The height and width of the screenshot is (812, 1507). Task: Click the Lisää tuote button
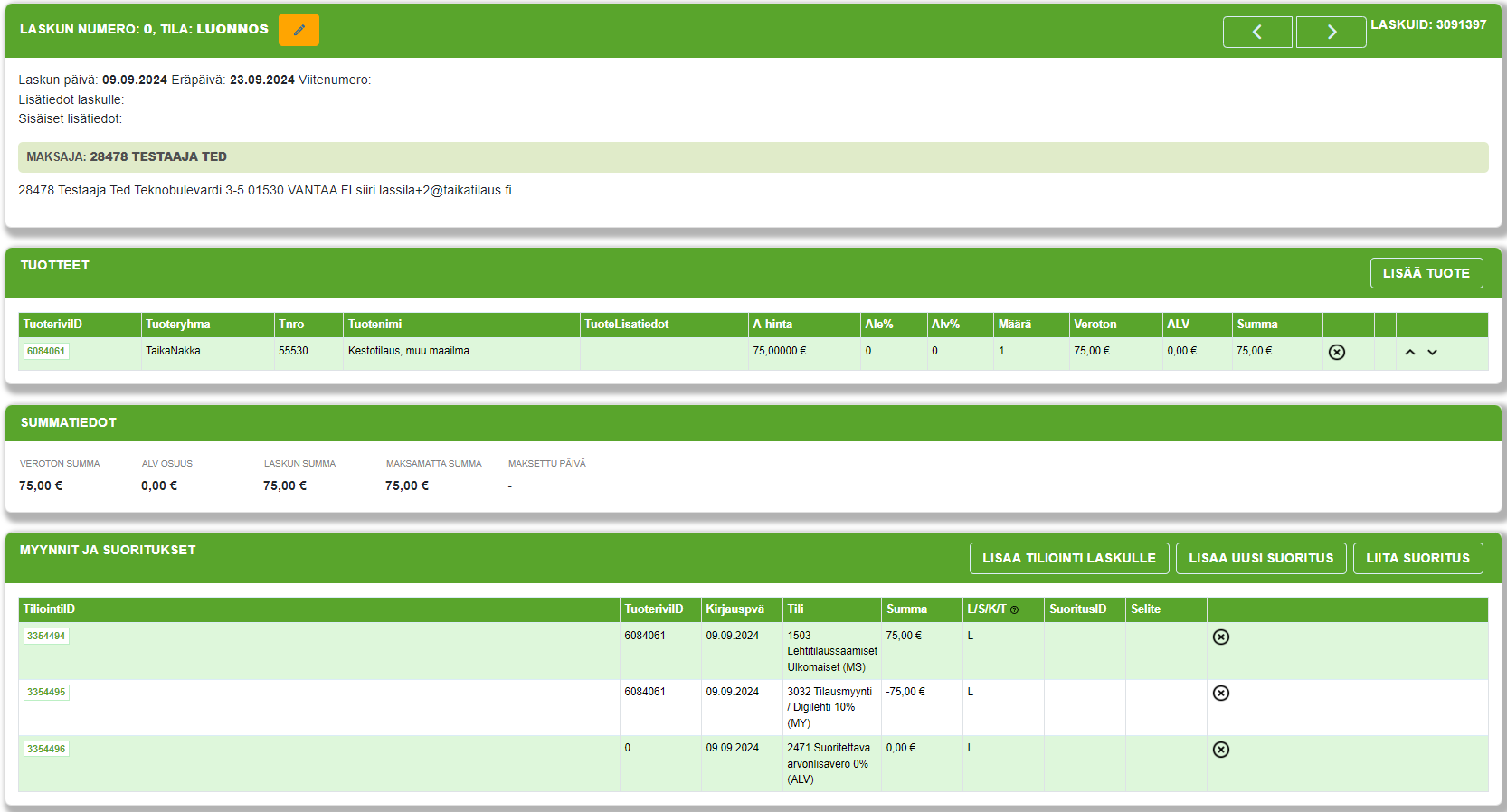[1426, 273]
